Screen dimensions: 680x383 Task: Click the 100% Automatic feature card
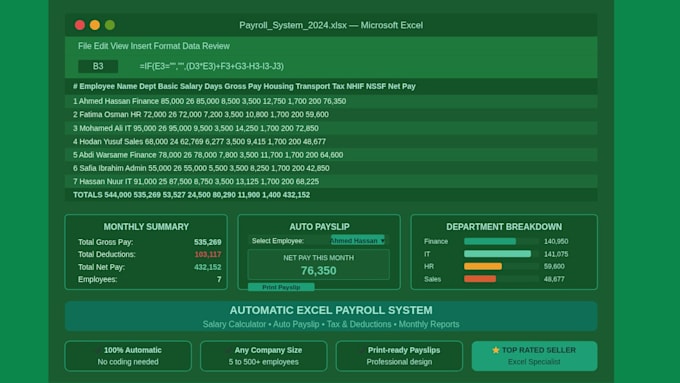point(128,356)
